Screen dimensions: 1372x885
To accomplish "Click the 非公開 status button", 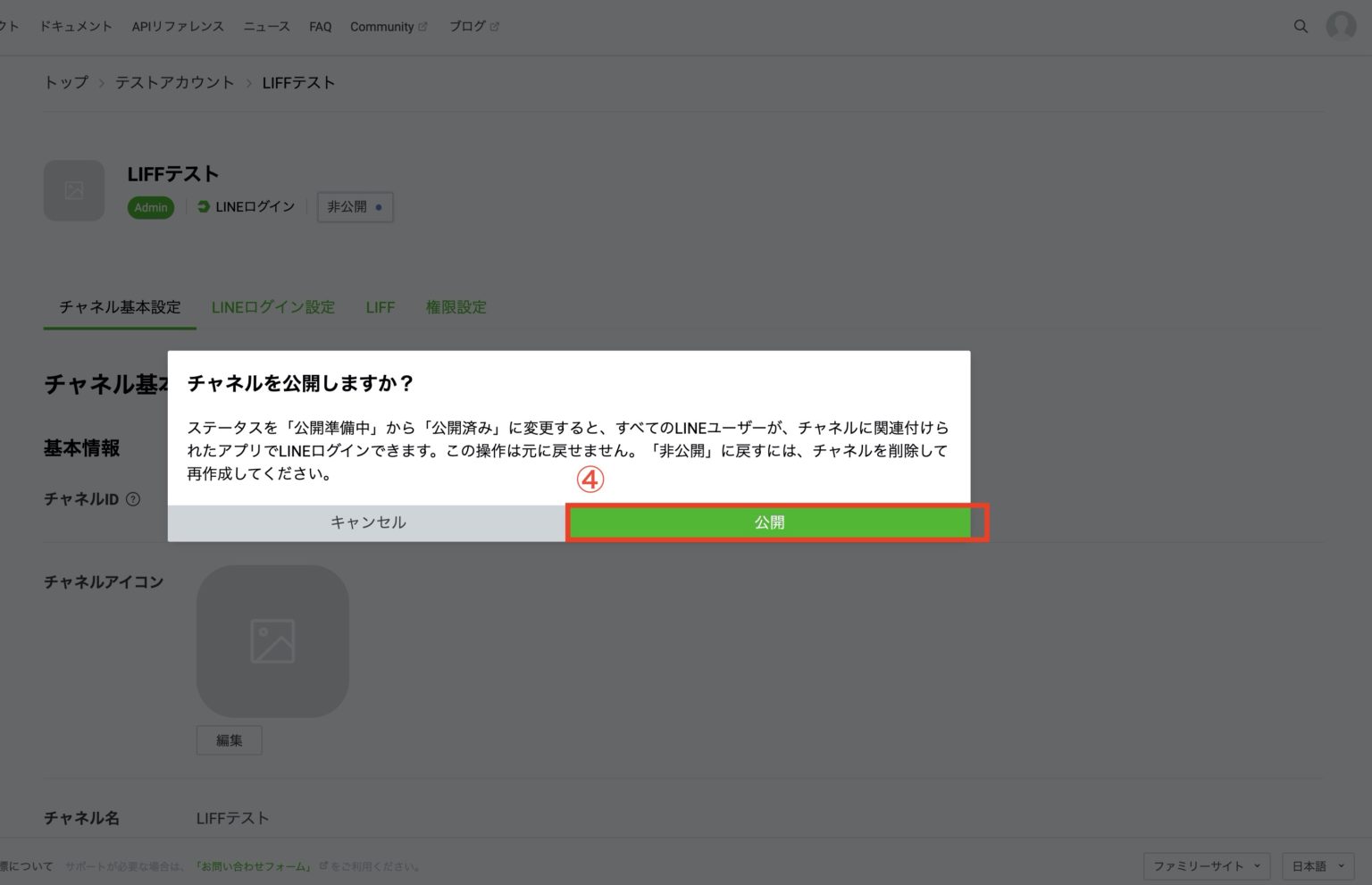I will (355, 207).
